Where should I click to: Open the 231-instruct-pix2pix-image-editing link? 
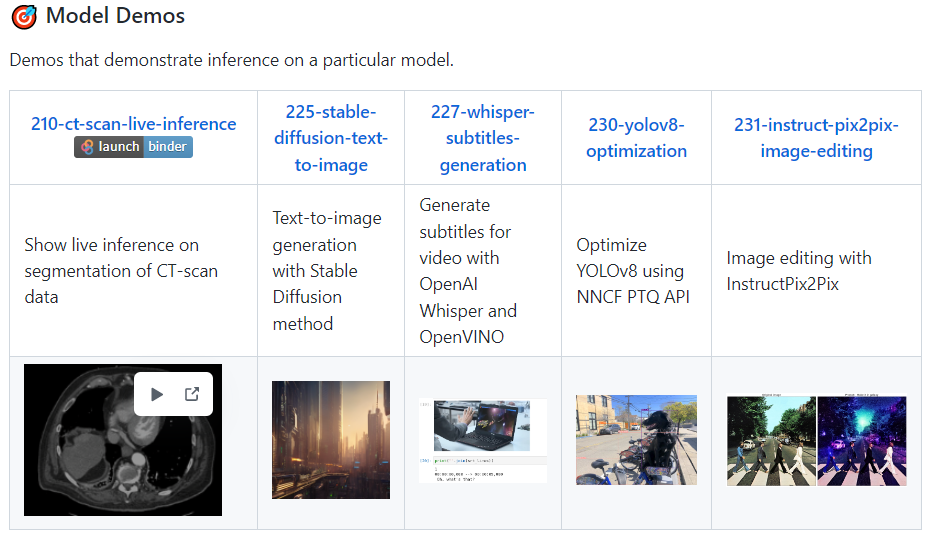tap(816, 138)
